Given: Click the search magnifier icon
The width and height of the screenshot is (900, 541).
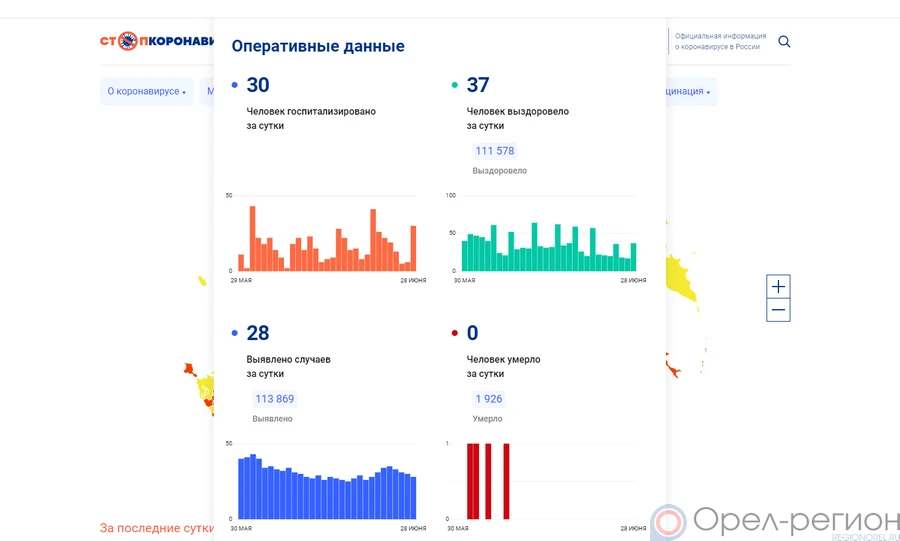Looking at the screenshot, I should (784, 42).
